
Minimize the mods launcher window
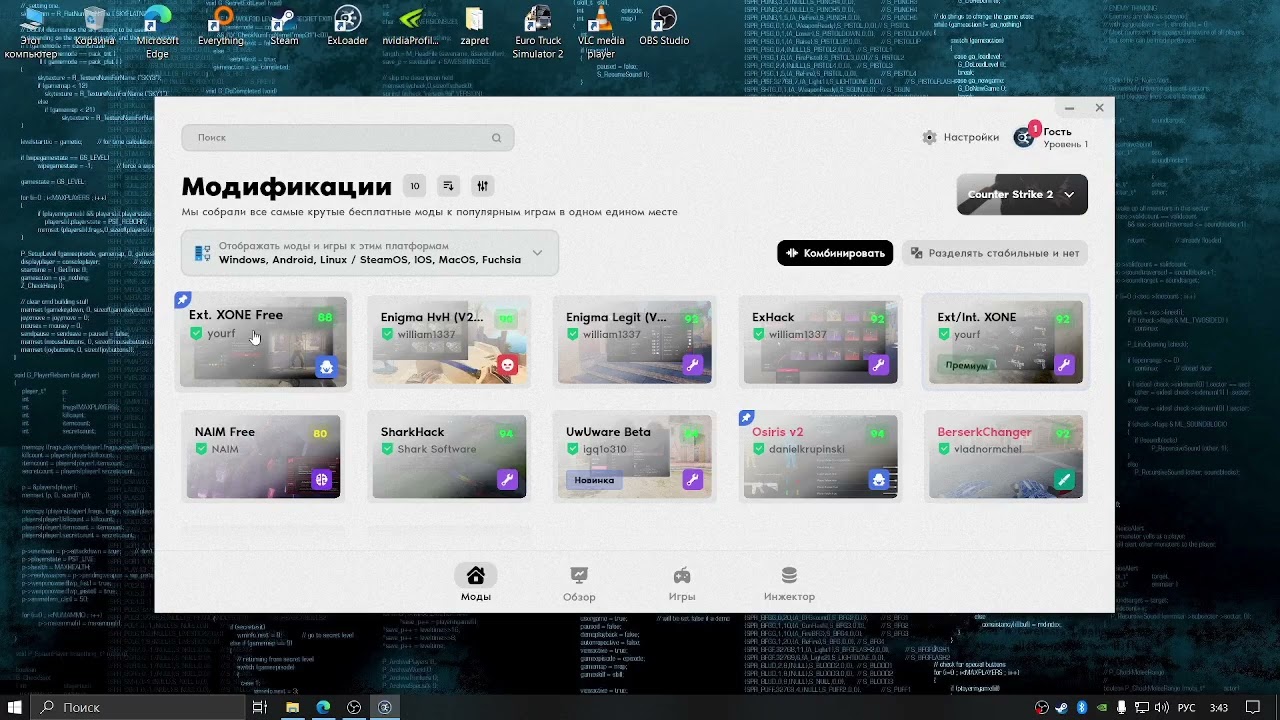click(1069, 108)
